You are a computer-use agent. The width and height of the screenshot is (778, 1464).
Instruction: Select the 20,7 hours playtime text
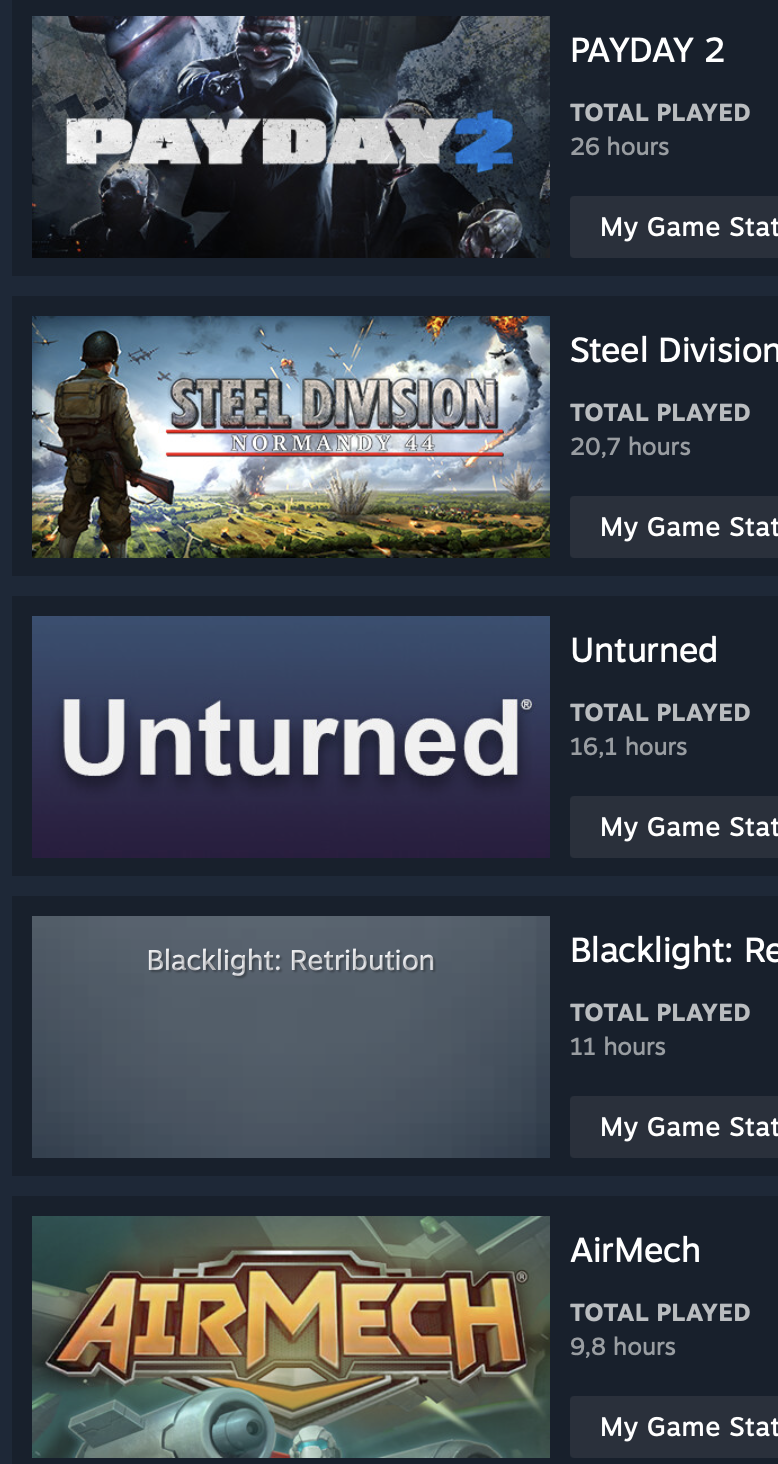(x=630, y=447)
